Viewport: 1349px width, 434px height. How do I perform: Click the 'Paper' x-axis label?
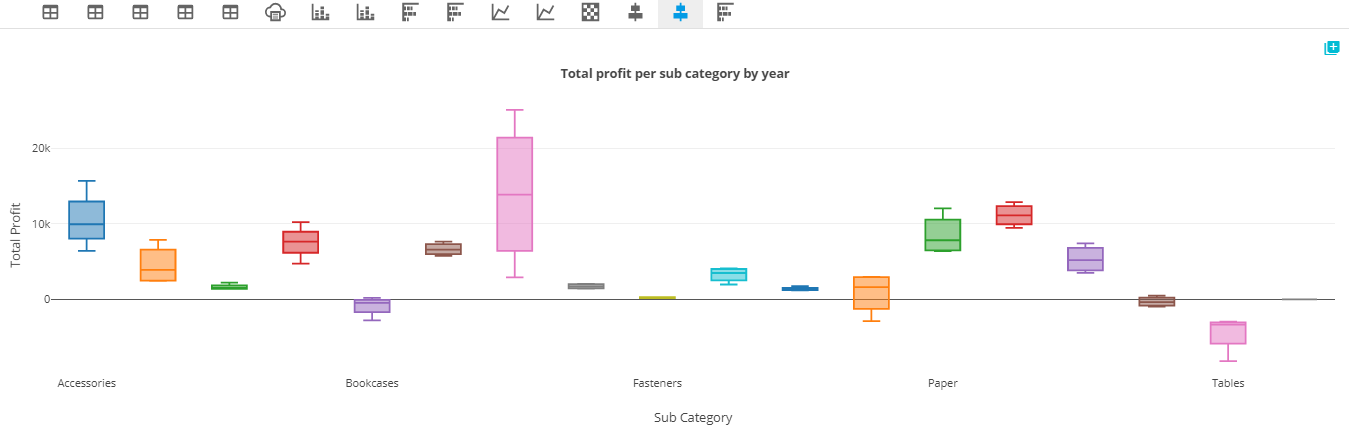[943, 383]
